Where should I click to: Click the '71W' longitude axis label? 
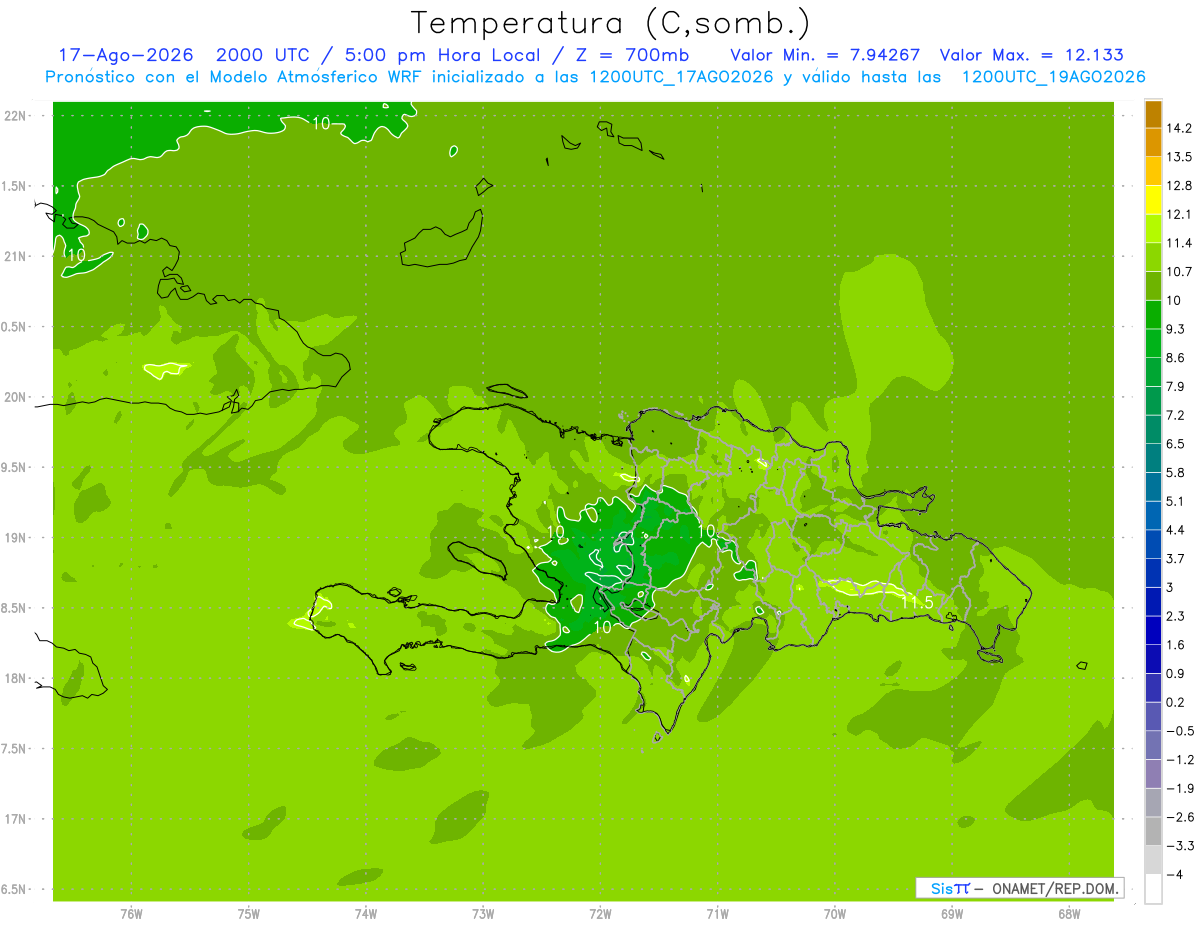tap(717, 914)
